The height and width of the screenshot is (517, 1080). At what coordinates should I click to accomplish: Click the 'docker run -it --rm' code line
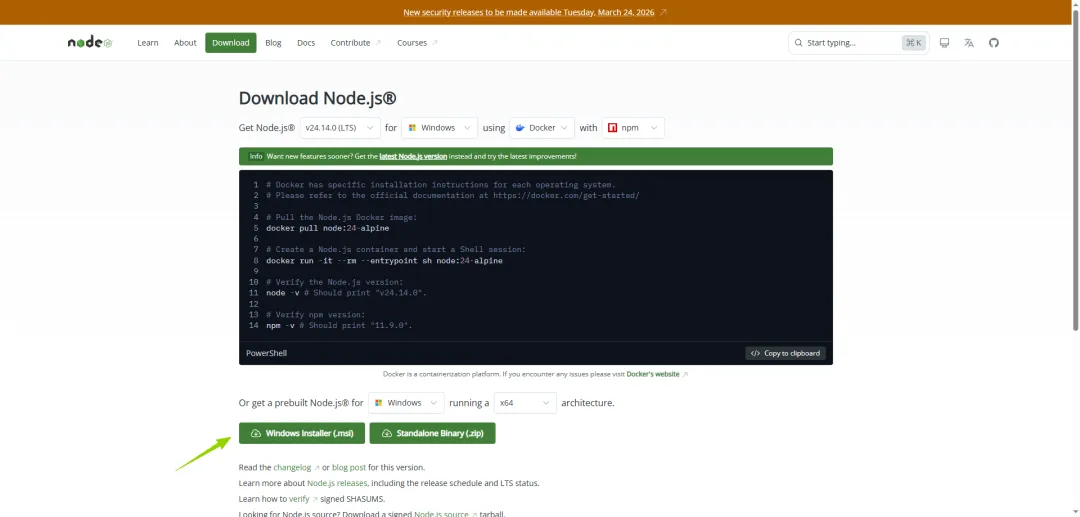pos(384,261)
